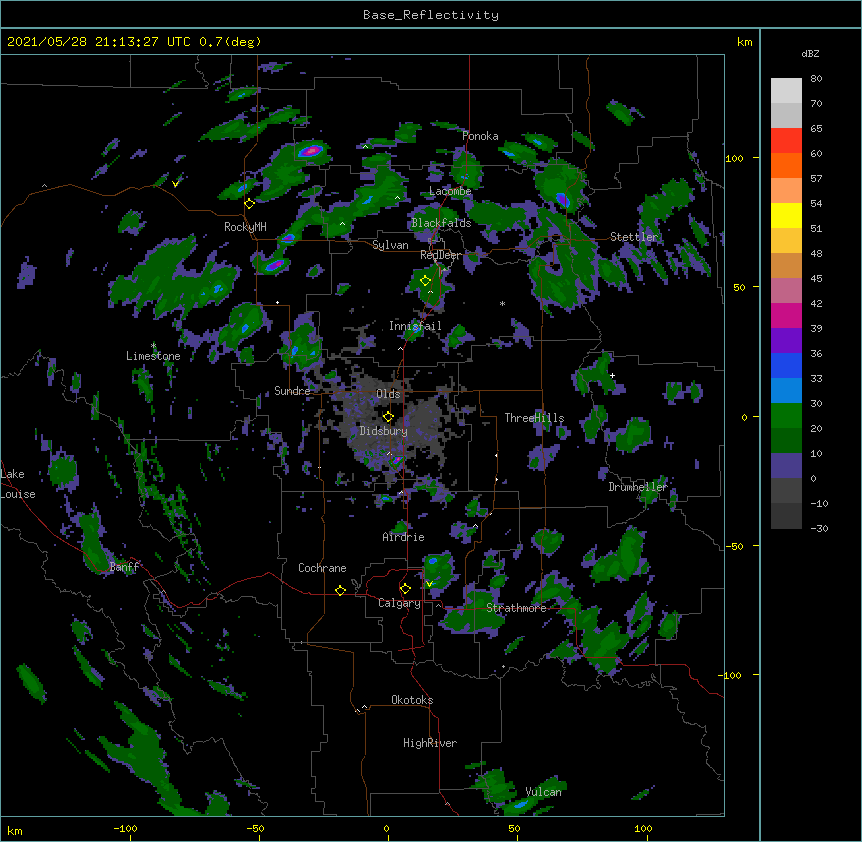Screen dimensions: 862x842
Task: Click the yellow V marker northwest of RockyMH
Action: [175, 184]
